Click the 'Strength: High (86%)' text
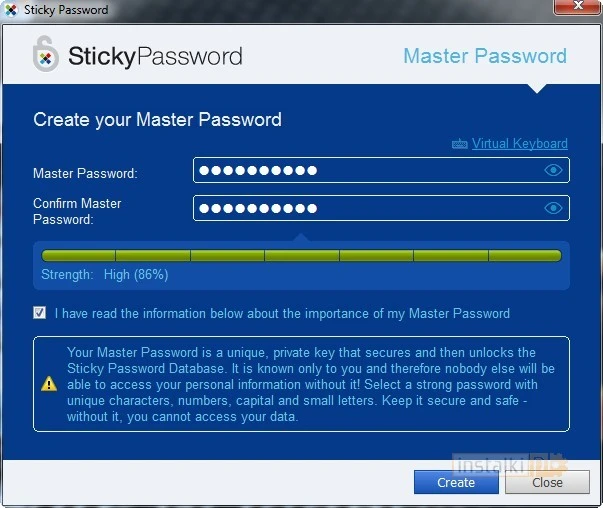603x508 pixels. tap(105, 275)
